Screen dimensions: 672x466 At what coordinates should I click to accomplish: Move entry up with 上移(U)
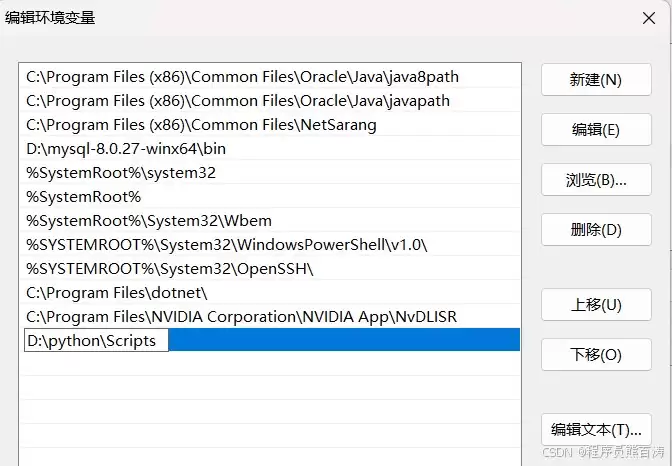596,304
